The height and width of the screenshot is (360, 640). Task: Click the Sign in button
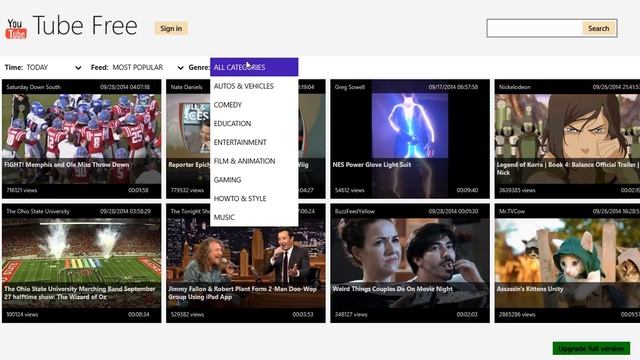point(171,28)
